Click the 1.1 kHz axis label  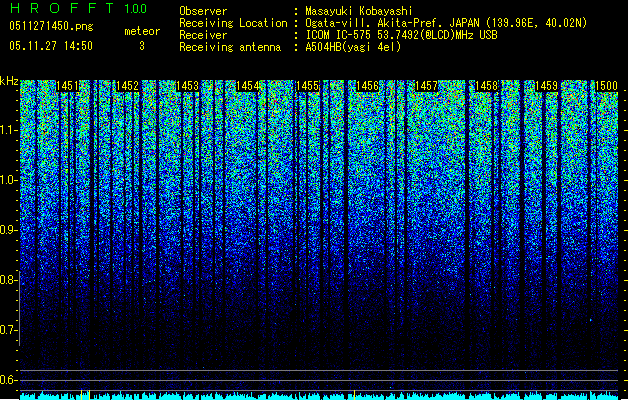coord(9,130)
